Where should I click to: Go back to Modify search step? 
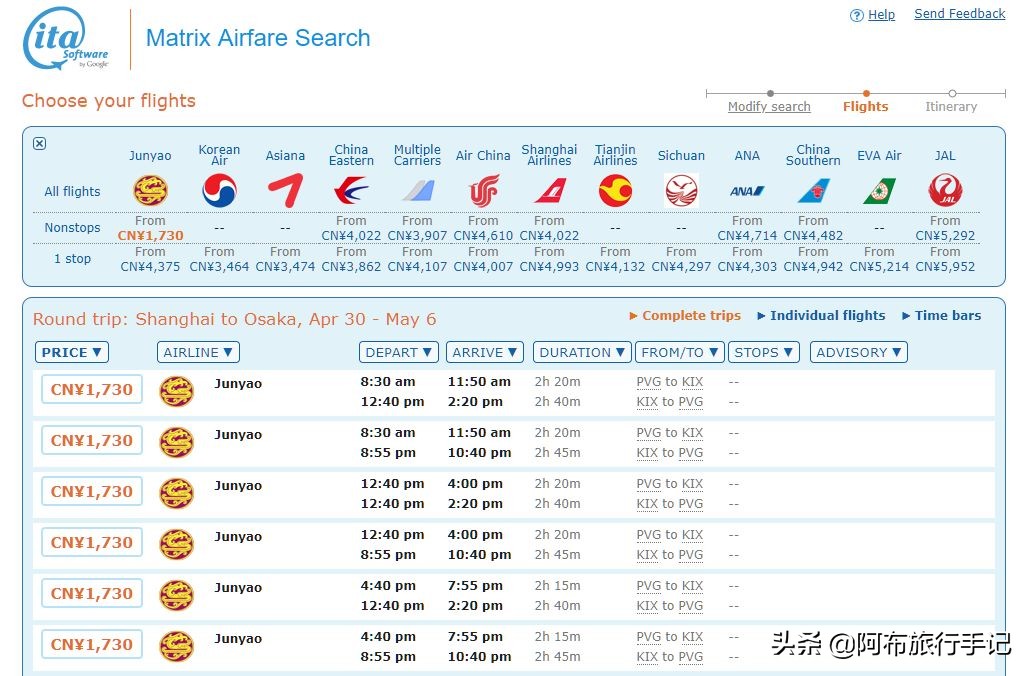769,107
